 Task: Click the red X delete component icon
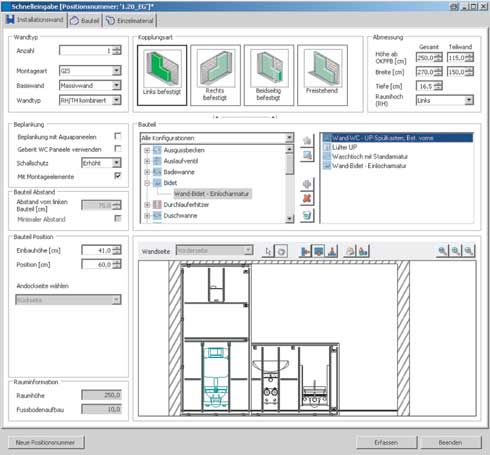pos(307,199)
